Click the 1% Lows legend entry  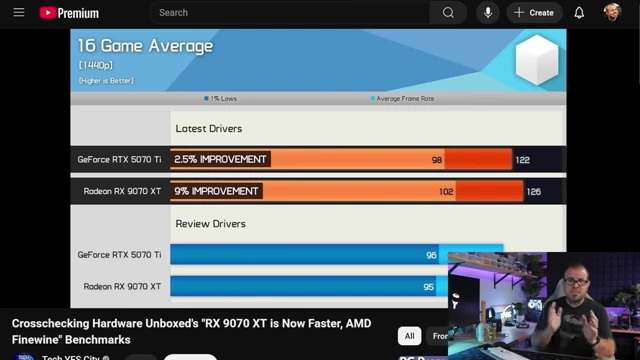click(x=220, y=98)
